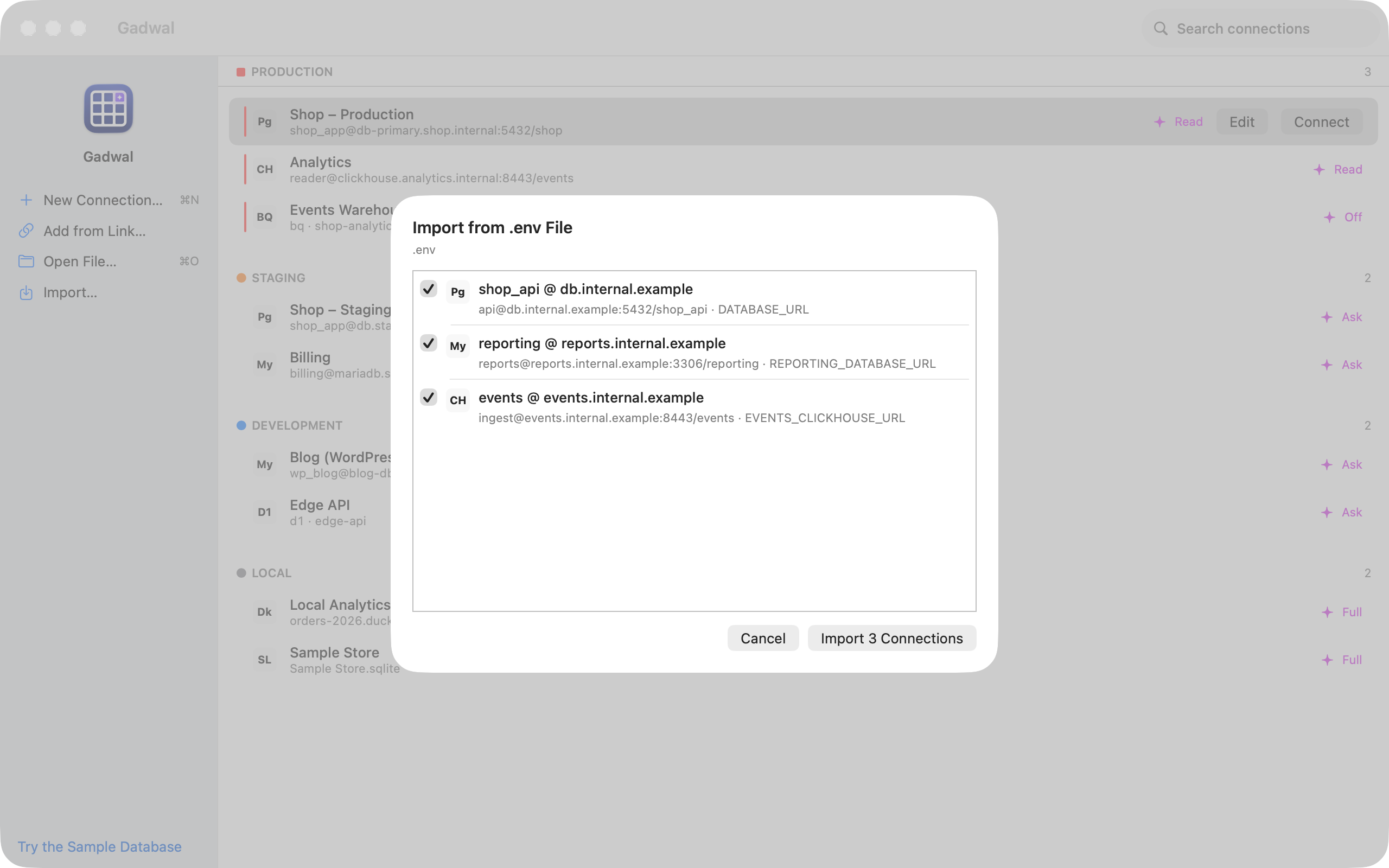Click the Gadwal app logo icon

[109, 108]
